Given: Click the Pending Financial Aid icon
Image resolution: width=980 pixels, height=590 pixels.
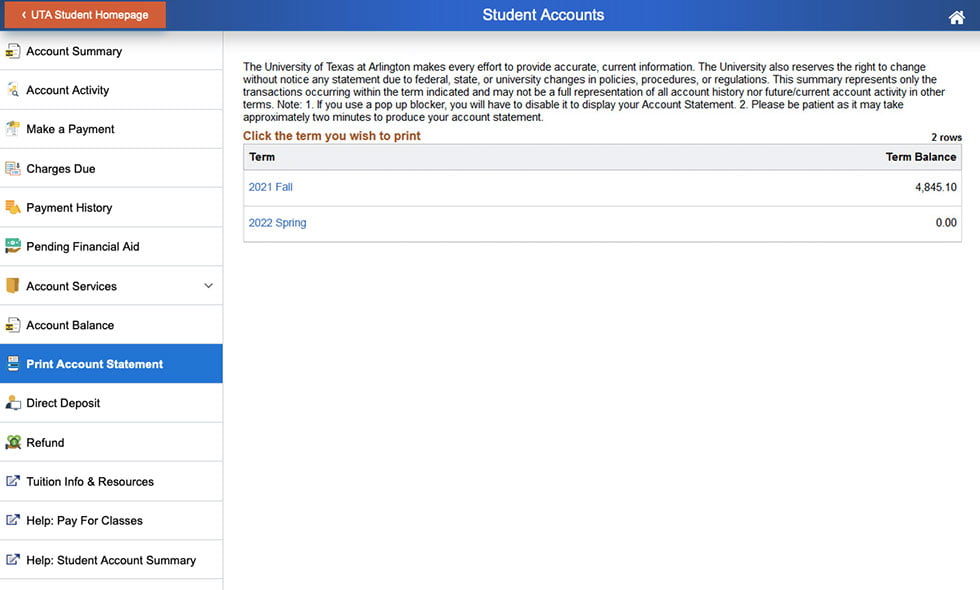Looking at the screenshot, I should [13, 246].
